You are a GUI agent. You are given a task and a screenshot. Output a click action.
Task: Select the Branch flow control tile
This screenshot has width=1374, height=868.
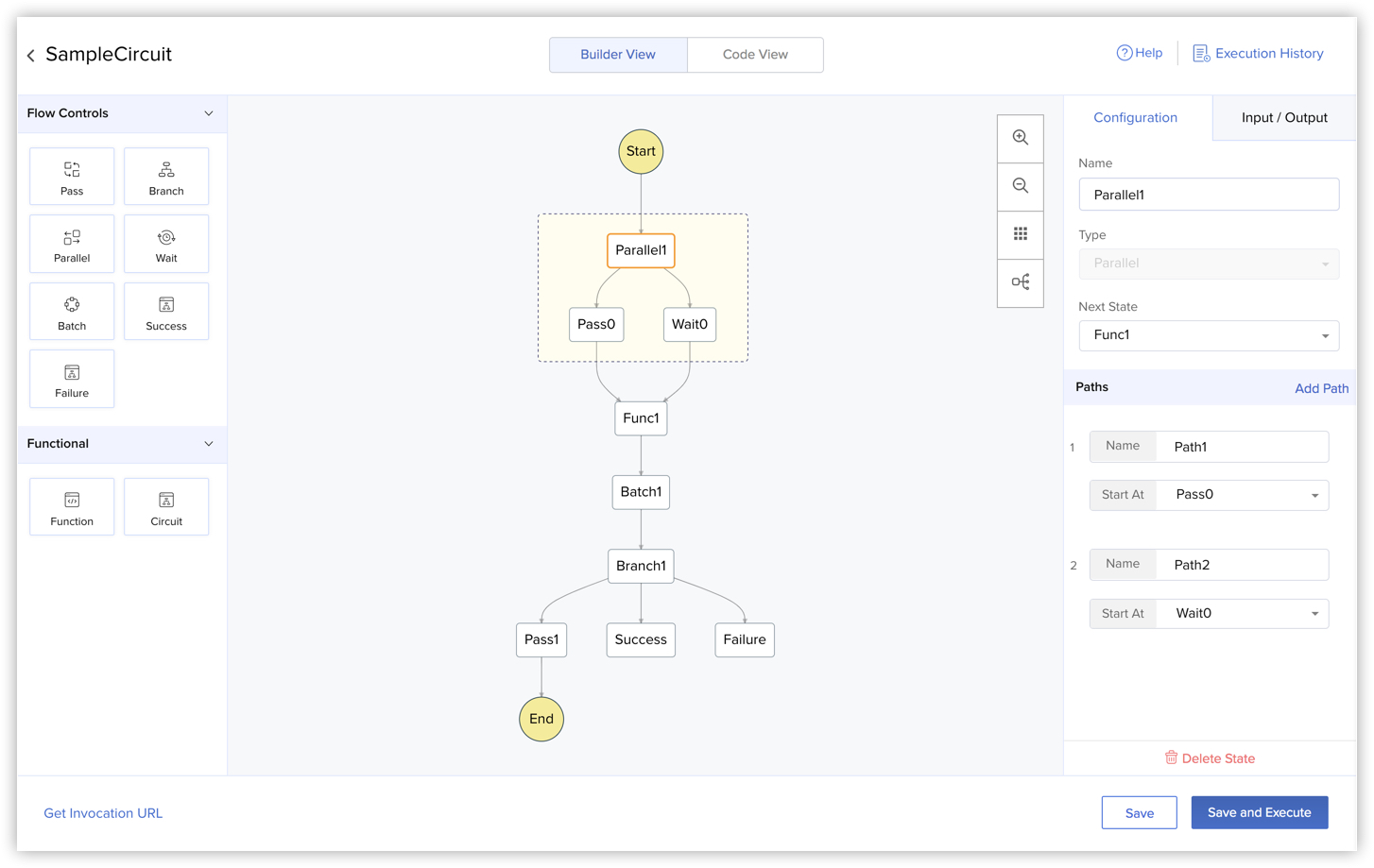pos(166,177)
